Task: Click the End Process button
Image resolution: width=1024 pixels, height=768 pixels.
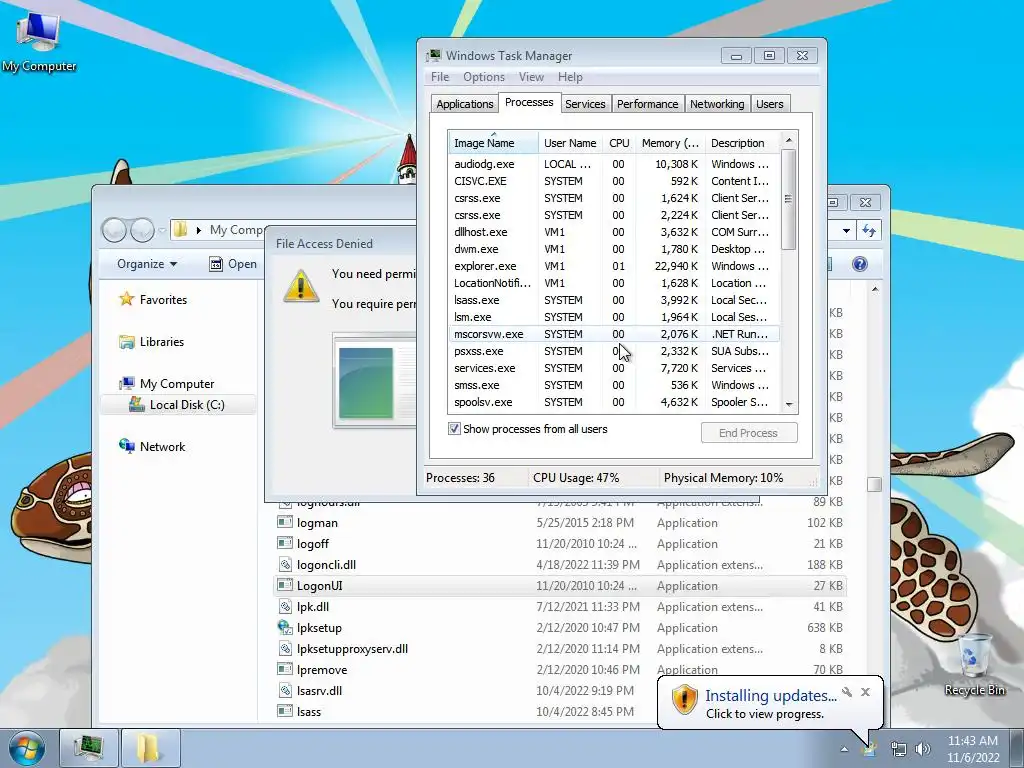Action: [748, 433]
